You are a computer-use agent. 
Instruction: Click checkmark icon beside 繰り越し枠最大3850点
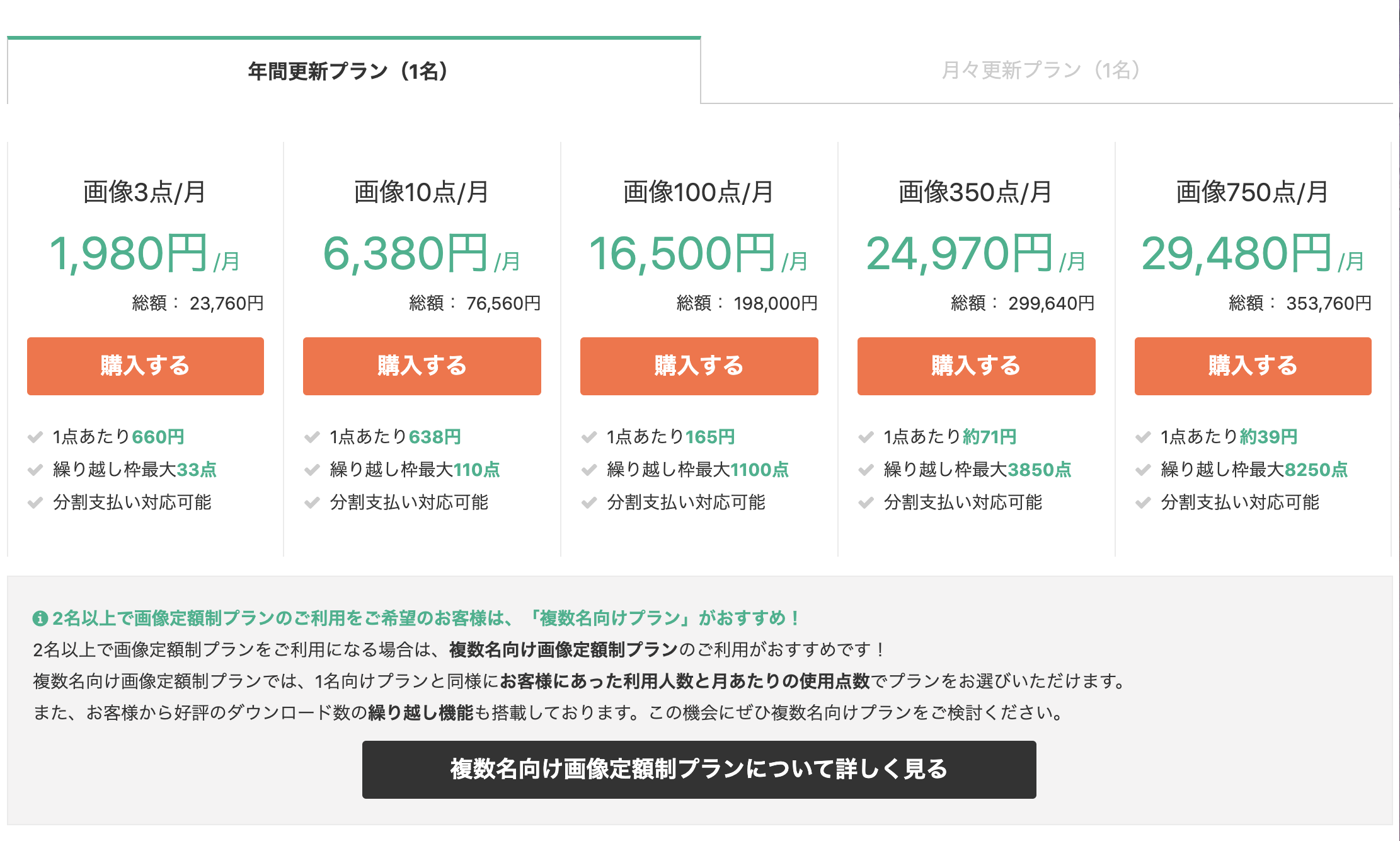click(x=866, y=470)
